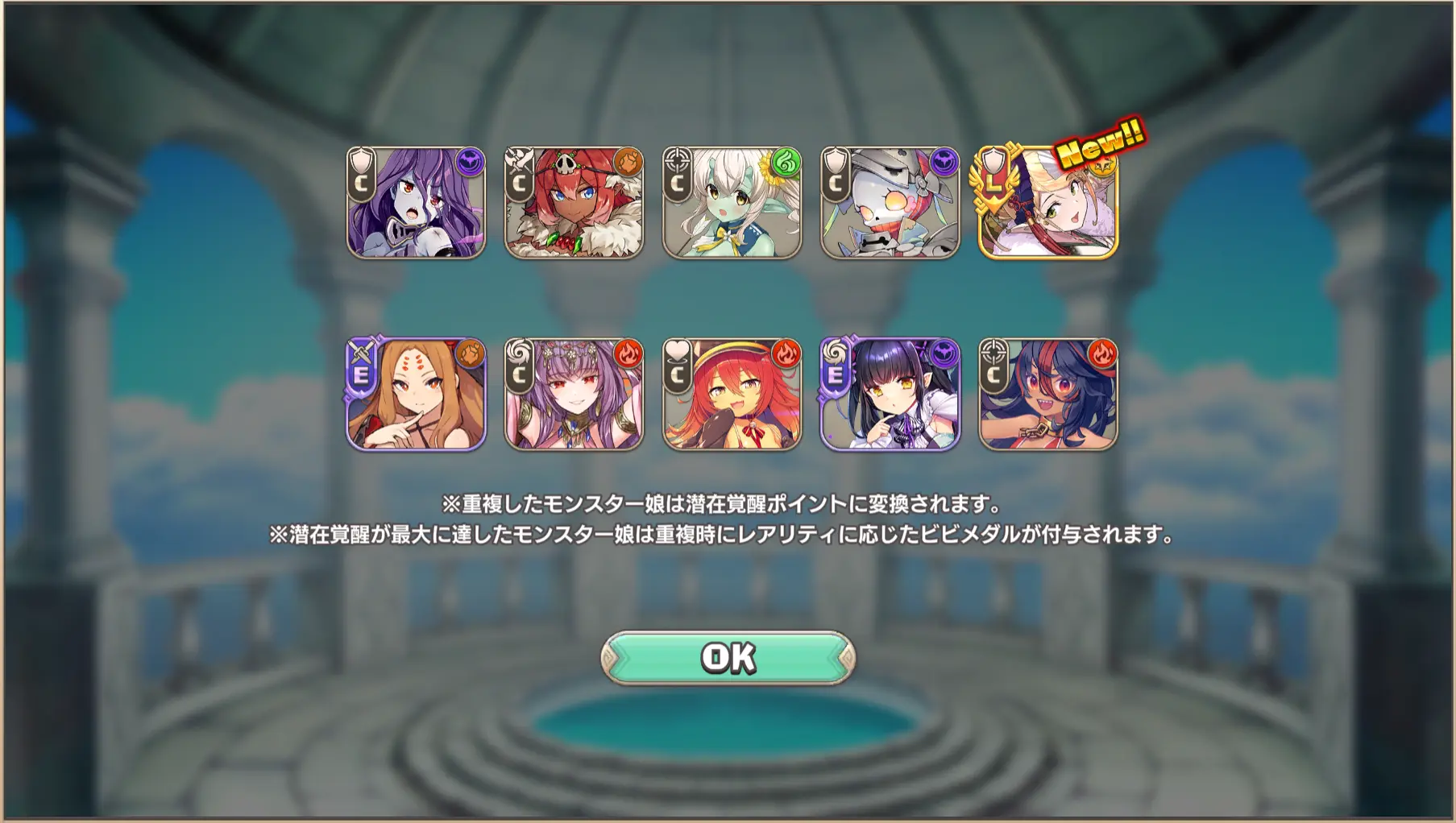Screen dimensions: 1456x823
Task: Select the flower-crowned purple hair card
Action: pos(574,394)
